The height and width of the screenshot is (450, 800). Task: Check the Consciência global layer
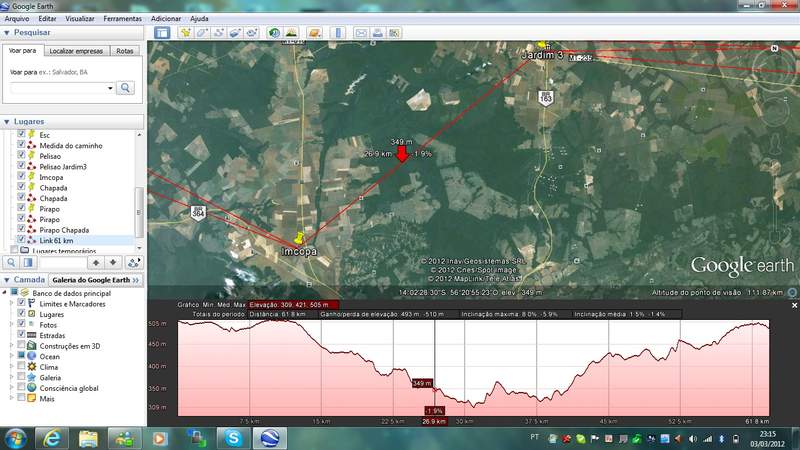coord(21,388)
